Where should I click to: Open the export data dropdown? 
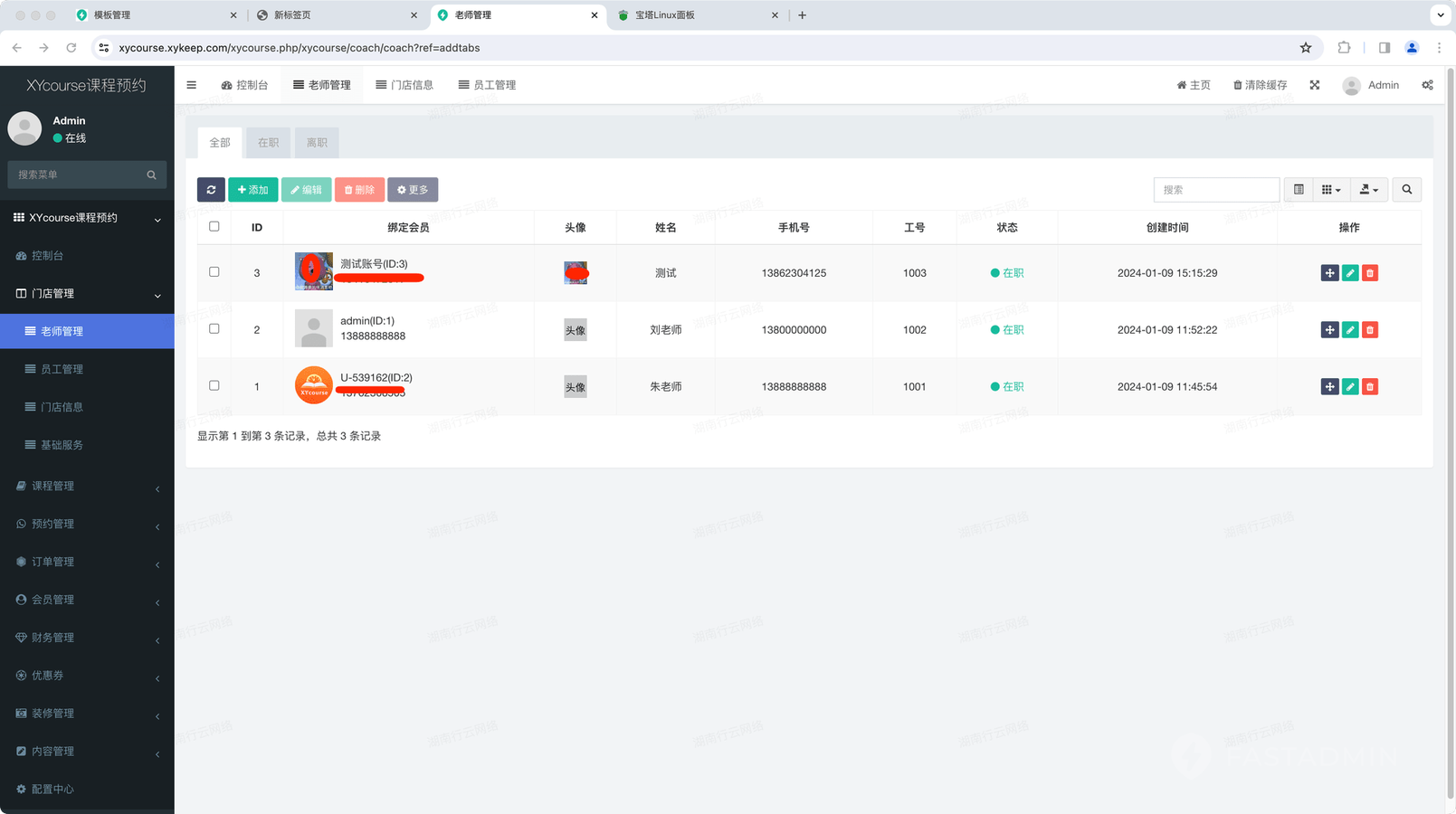tap(1368, 190)
